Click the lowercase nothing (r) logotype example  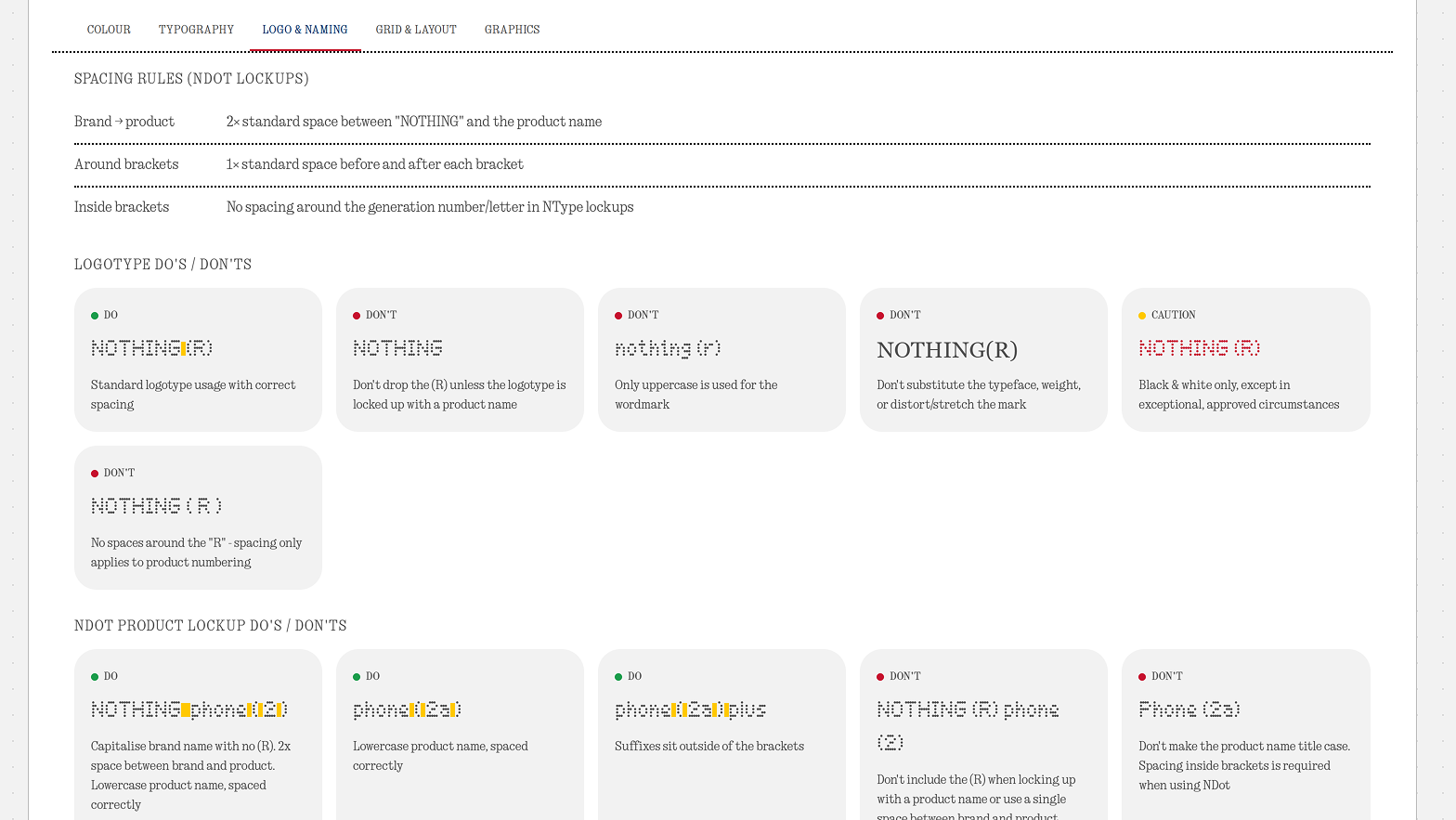(668, 348)
